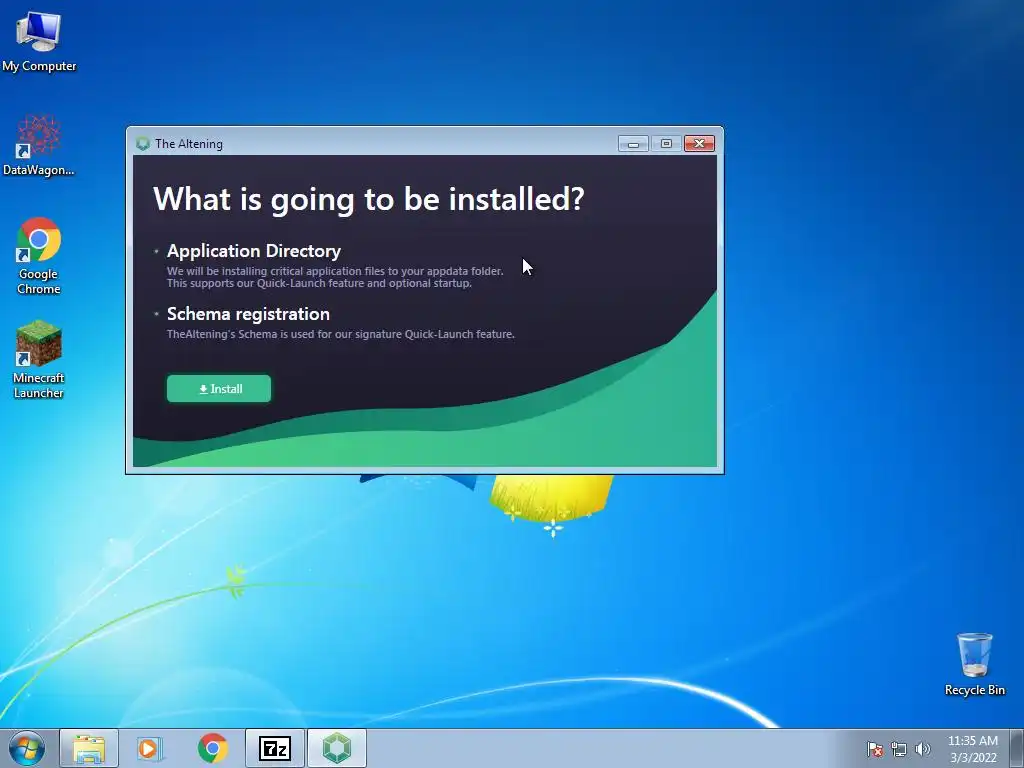Click the Action Center flag tray icon

(x=875, y=749)
